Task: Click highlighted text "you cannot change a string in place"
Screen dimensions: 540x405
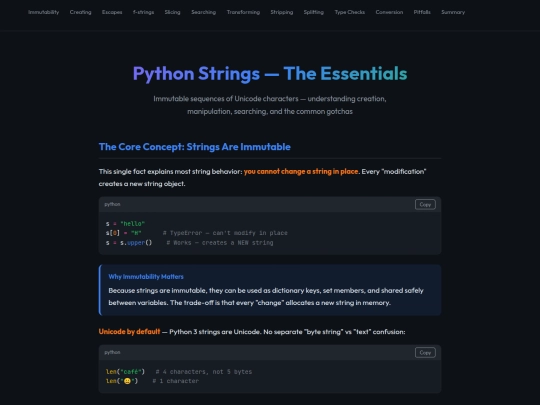Action: 301,172
